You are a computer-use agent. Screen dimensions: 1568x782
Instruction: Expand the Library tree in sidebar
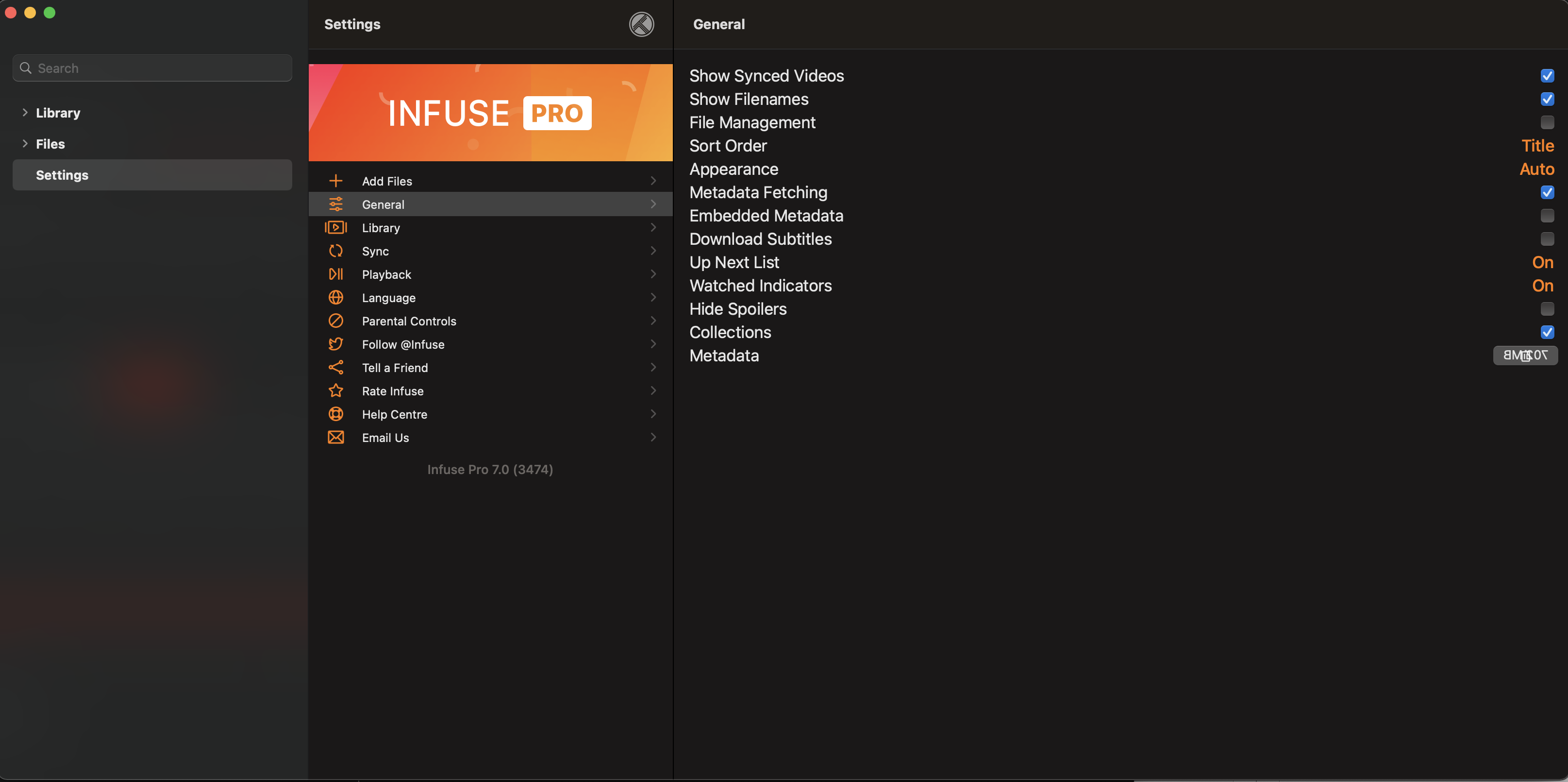pyautogui.click(x=25, y=113)
